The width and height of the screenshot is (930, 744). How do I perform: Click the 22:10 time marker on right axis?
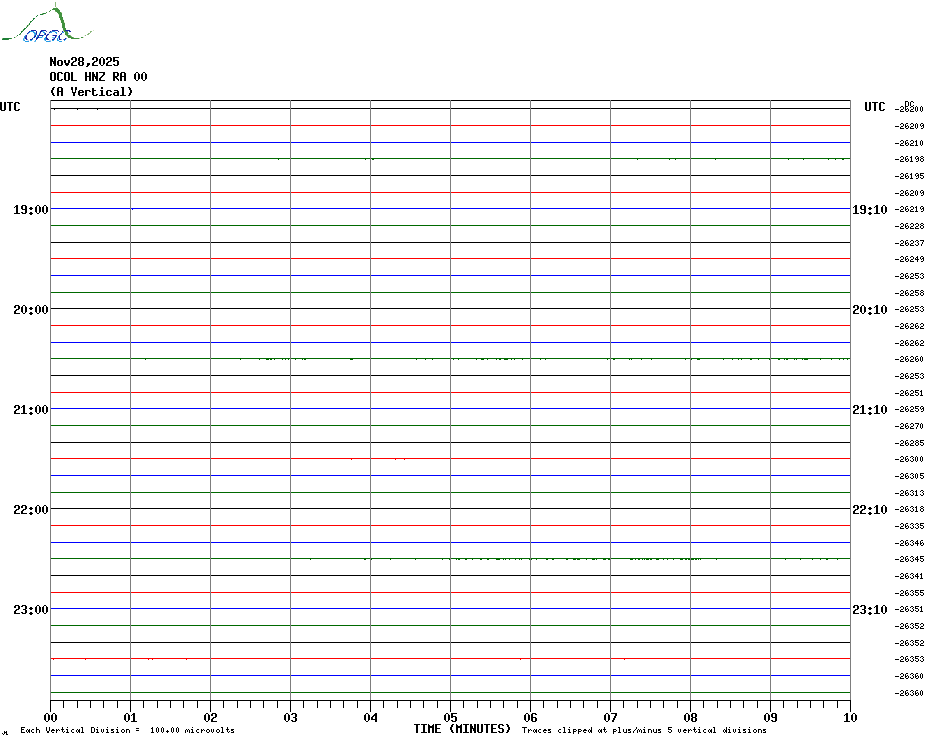click(x=869, y=510)
